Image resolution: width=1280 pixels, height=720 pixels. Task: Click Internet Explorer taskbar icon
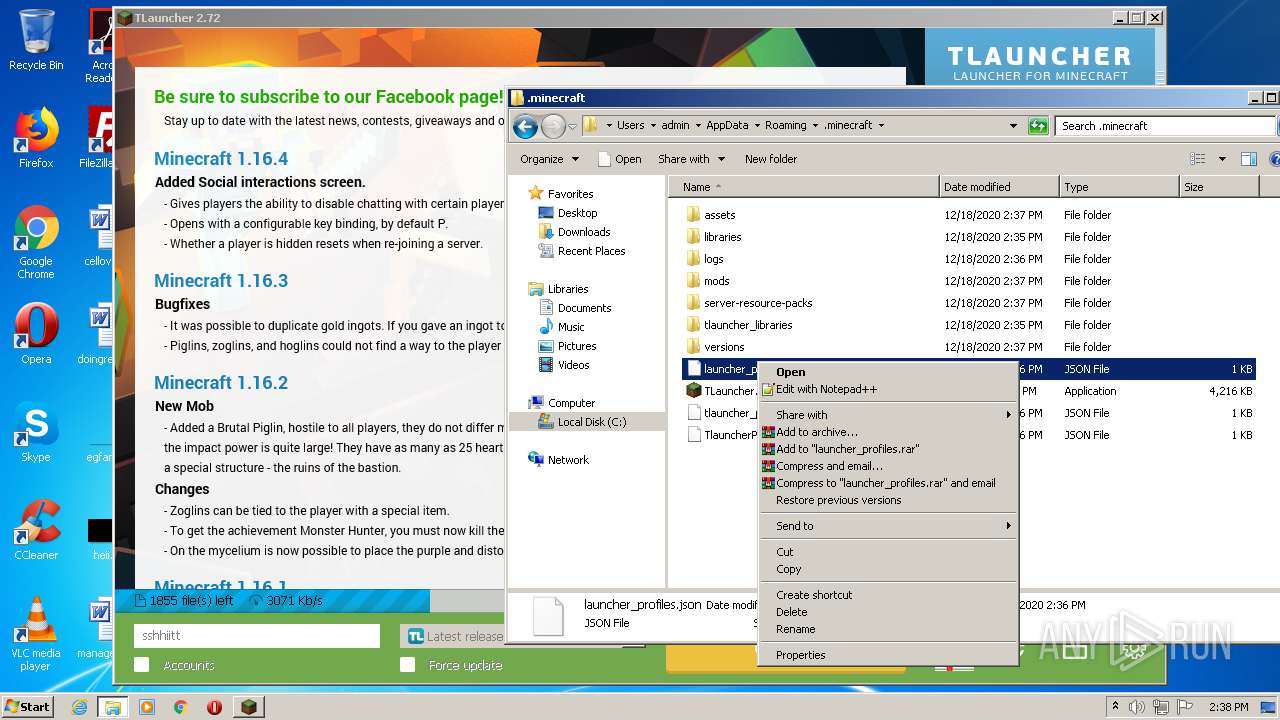[x=80, y=707]
